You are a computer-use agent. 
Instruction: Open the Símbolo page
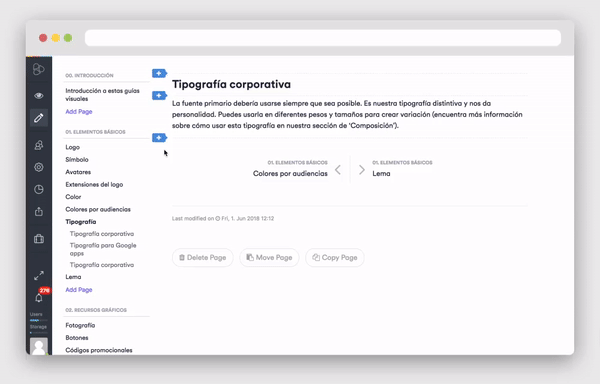[x=77, y=159]
